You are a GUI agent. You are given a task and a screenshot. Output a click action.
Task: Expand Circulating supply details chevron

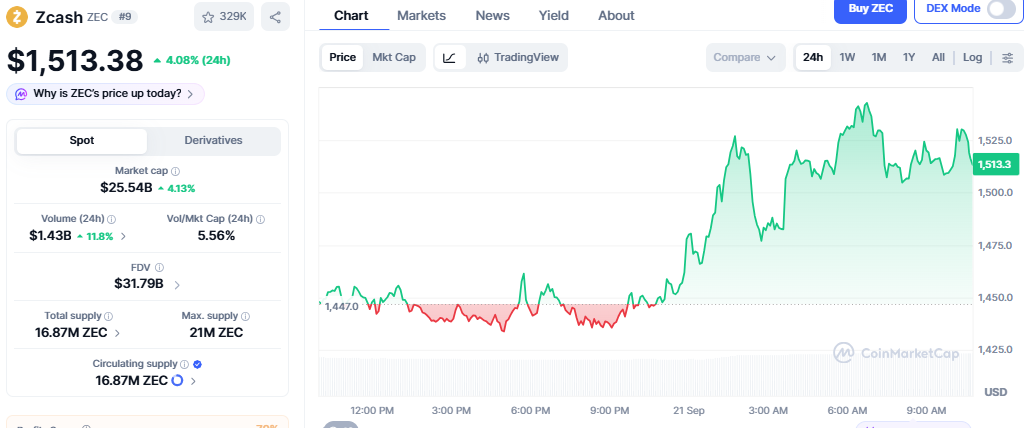[193, 380]
